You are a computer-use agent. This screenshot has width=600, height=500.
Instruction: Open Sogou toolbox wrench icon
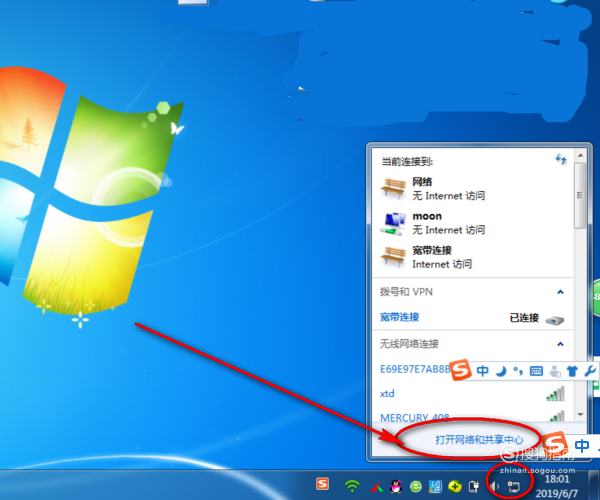590,371
